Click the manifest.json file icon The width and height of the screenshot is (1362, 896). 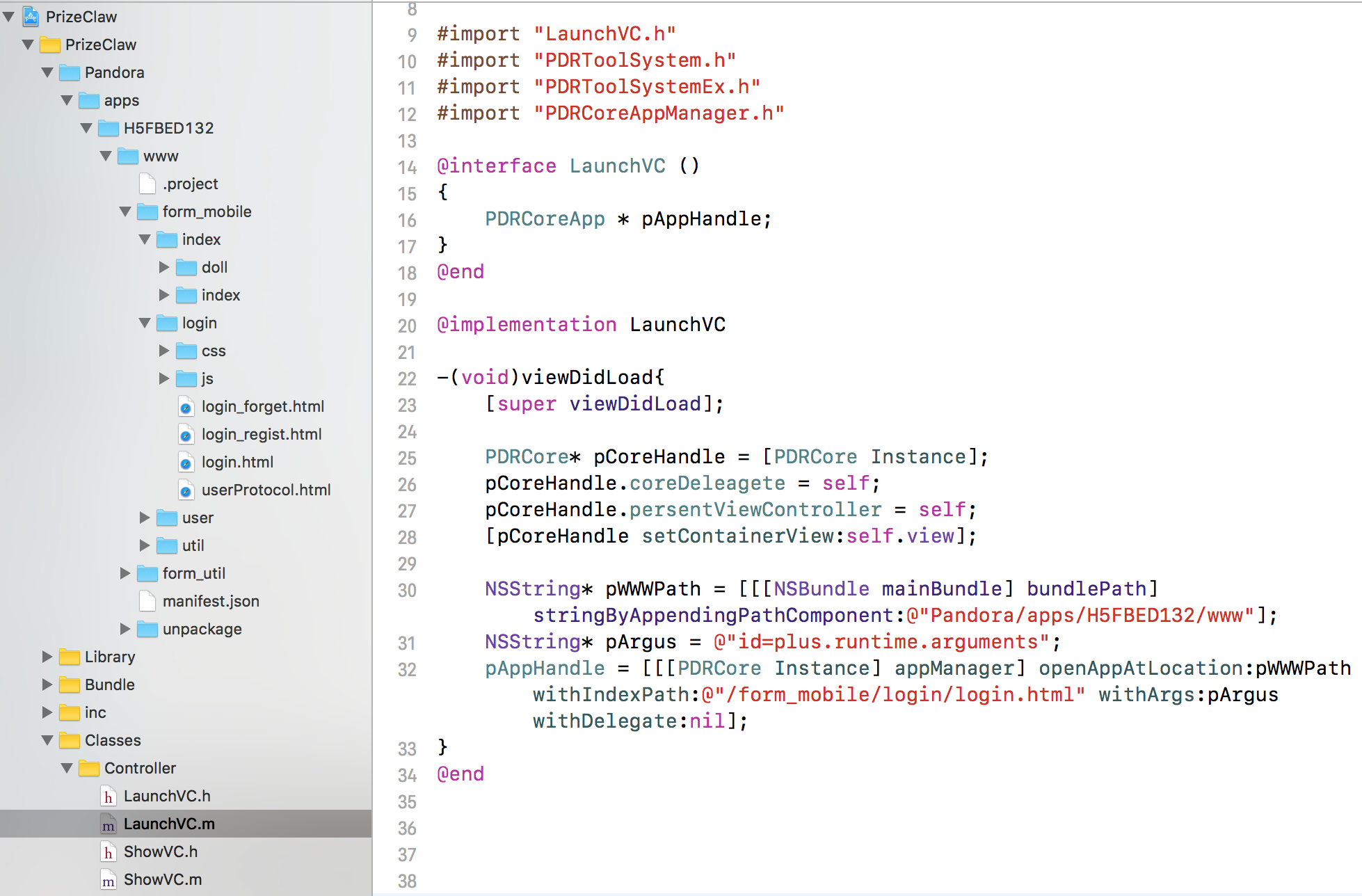point(147,601)
